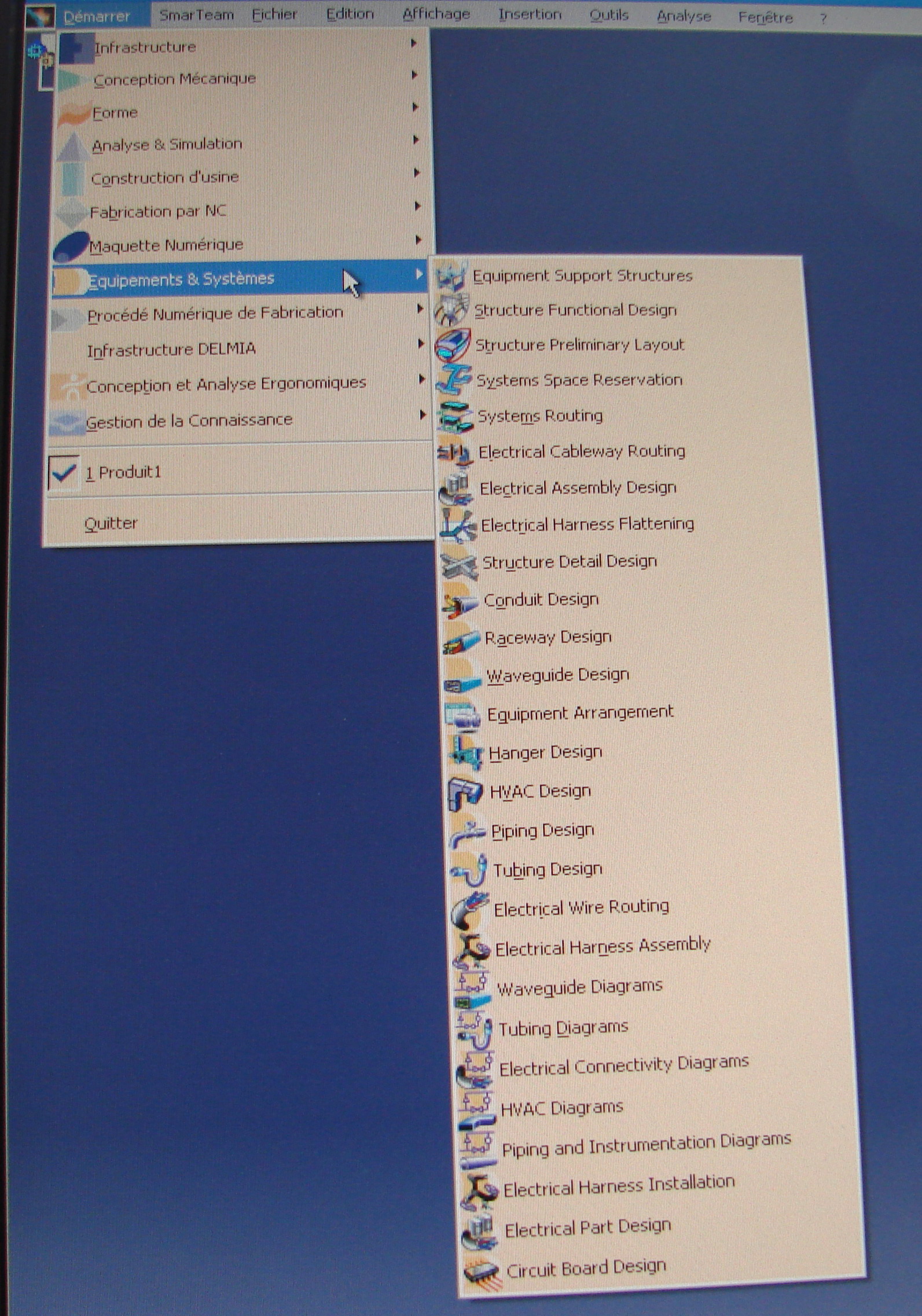Viewport: 922px width, 1316px height.
Task: Click the Systems Routing icon
Action: (455, 416)
